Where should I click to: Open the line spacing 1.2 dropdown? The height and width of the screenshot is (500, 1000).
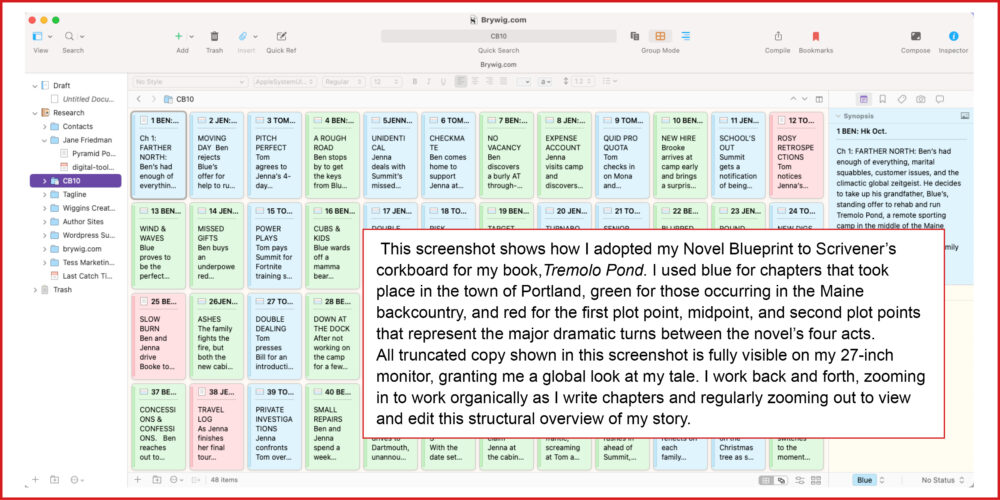click(582, 82)
